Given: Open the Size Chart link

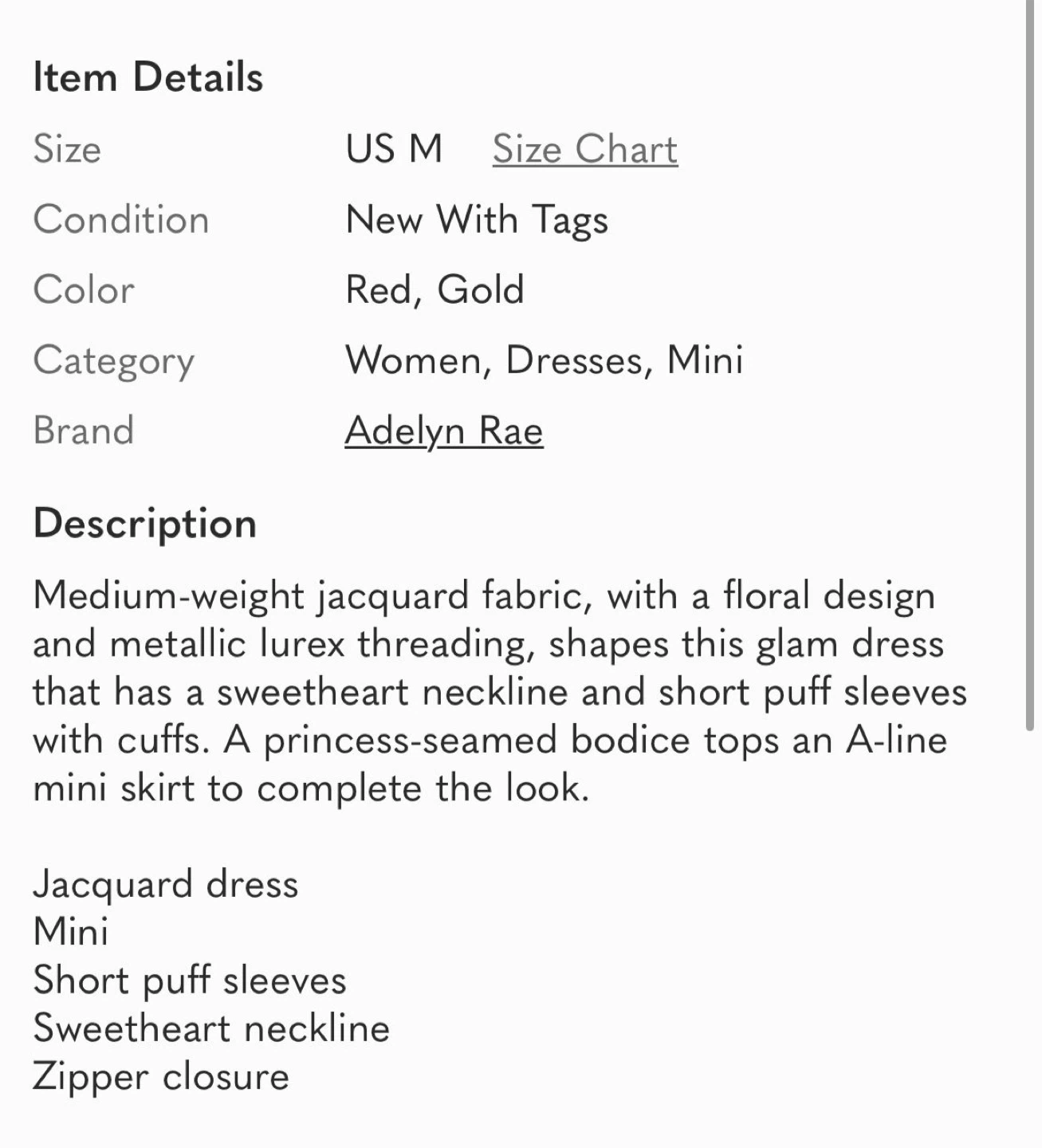Looking at the screenshot, I should [584, 149].
